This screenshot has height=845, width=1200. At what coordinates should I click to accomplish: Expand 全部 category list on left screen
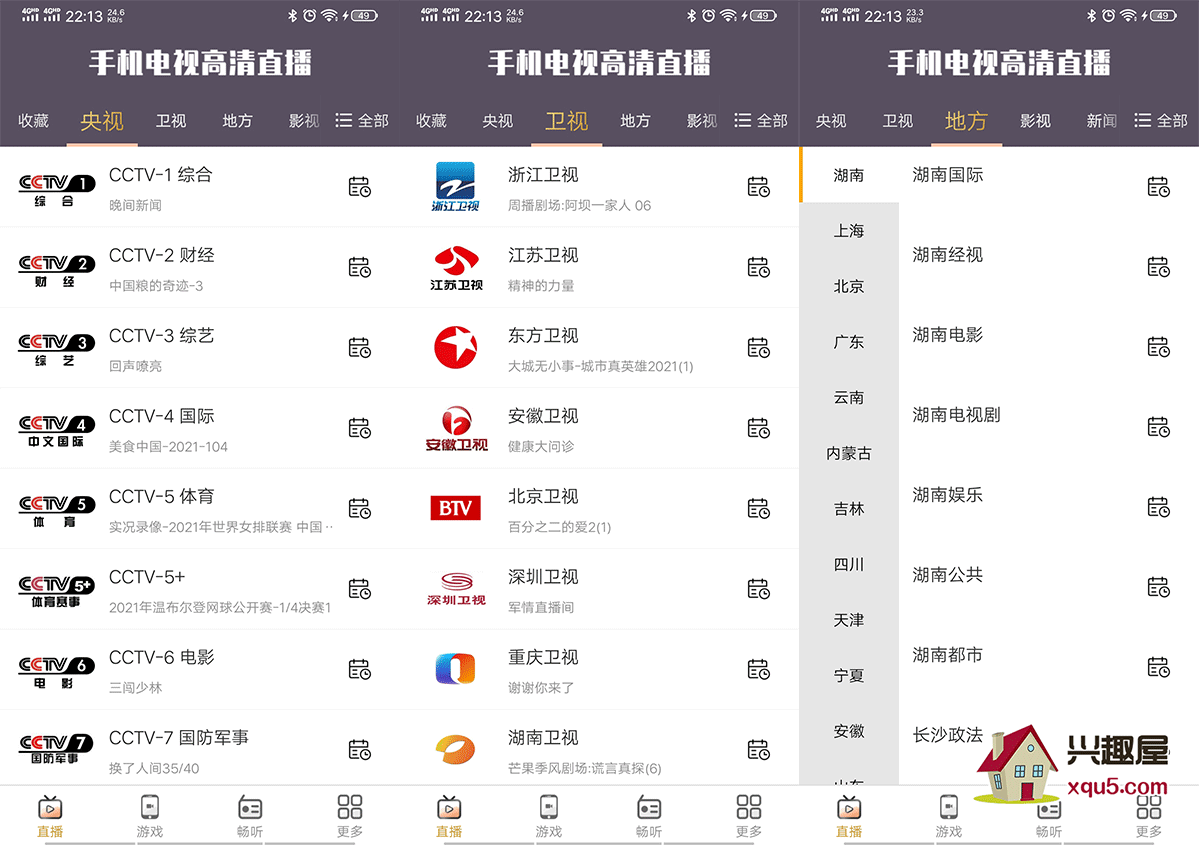(361, 121)
